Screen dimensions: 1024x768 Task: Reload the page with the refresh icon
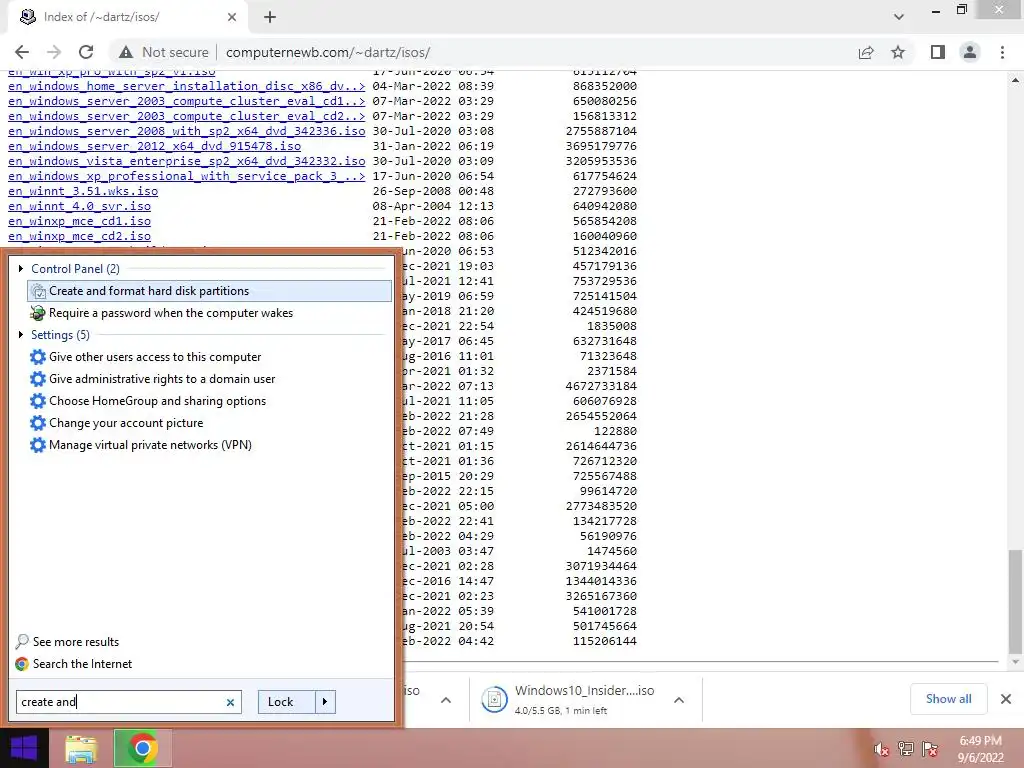pyautogui.click(x=86, y=52)
